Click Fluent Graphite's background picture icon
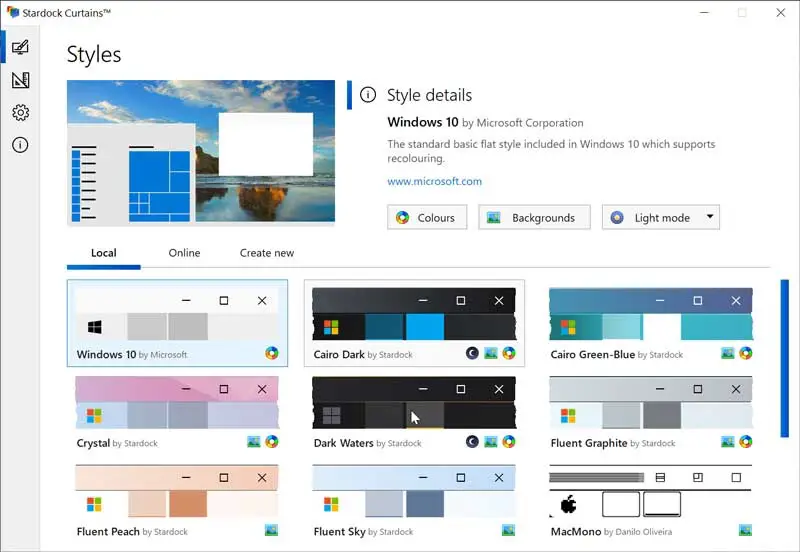The width and height of the screenshot is (800, 552). [x=728, y=442]
